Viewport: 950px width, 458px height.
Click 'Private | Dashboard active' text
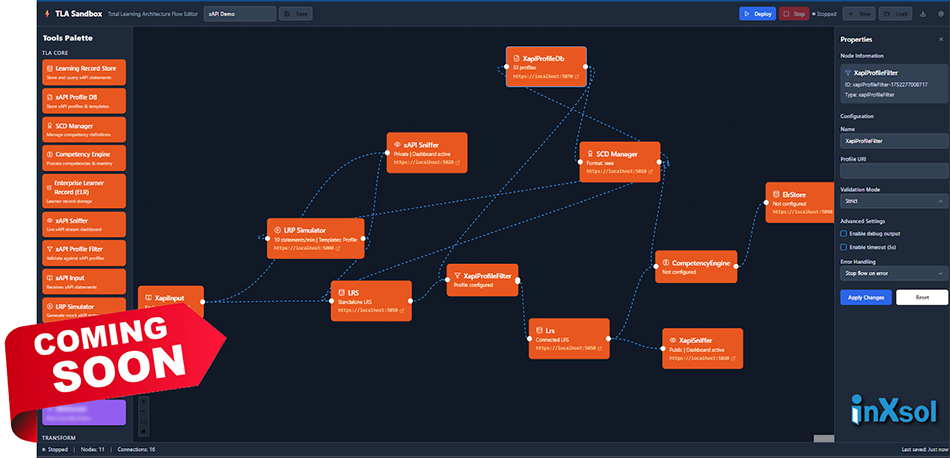click(x=422, y=154)
